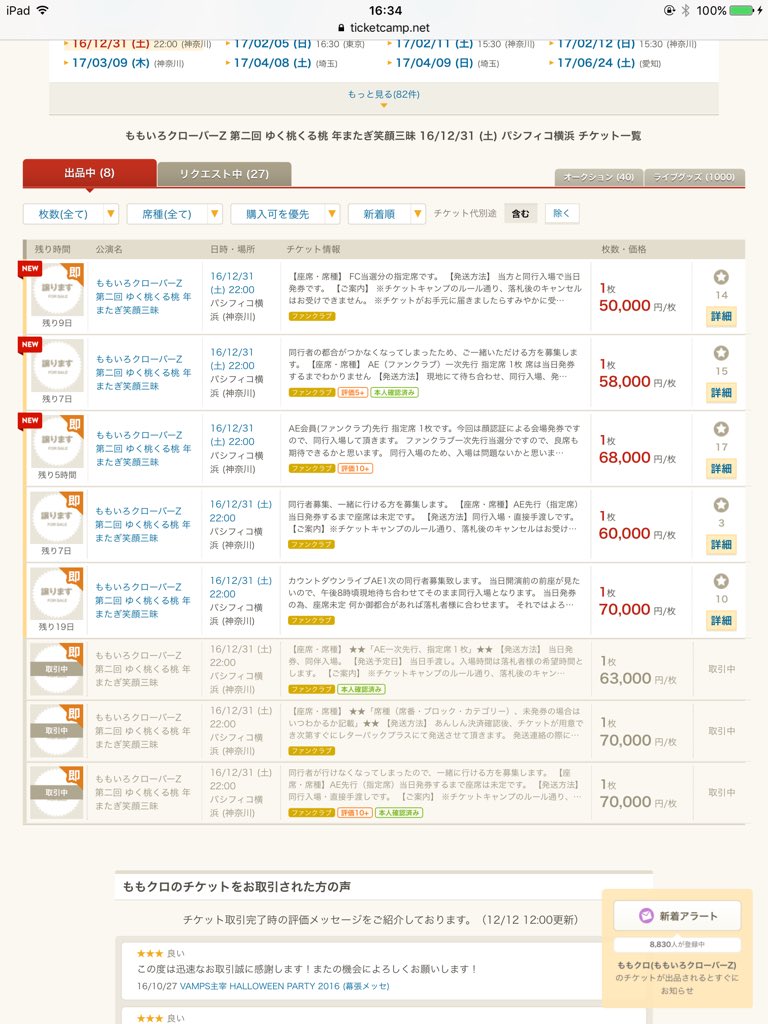Open ライブグッズ (1000) tab
The width and height of the screenshot is (768, 1024).
pos(694,177)
